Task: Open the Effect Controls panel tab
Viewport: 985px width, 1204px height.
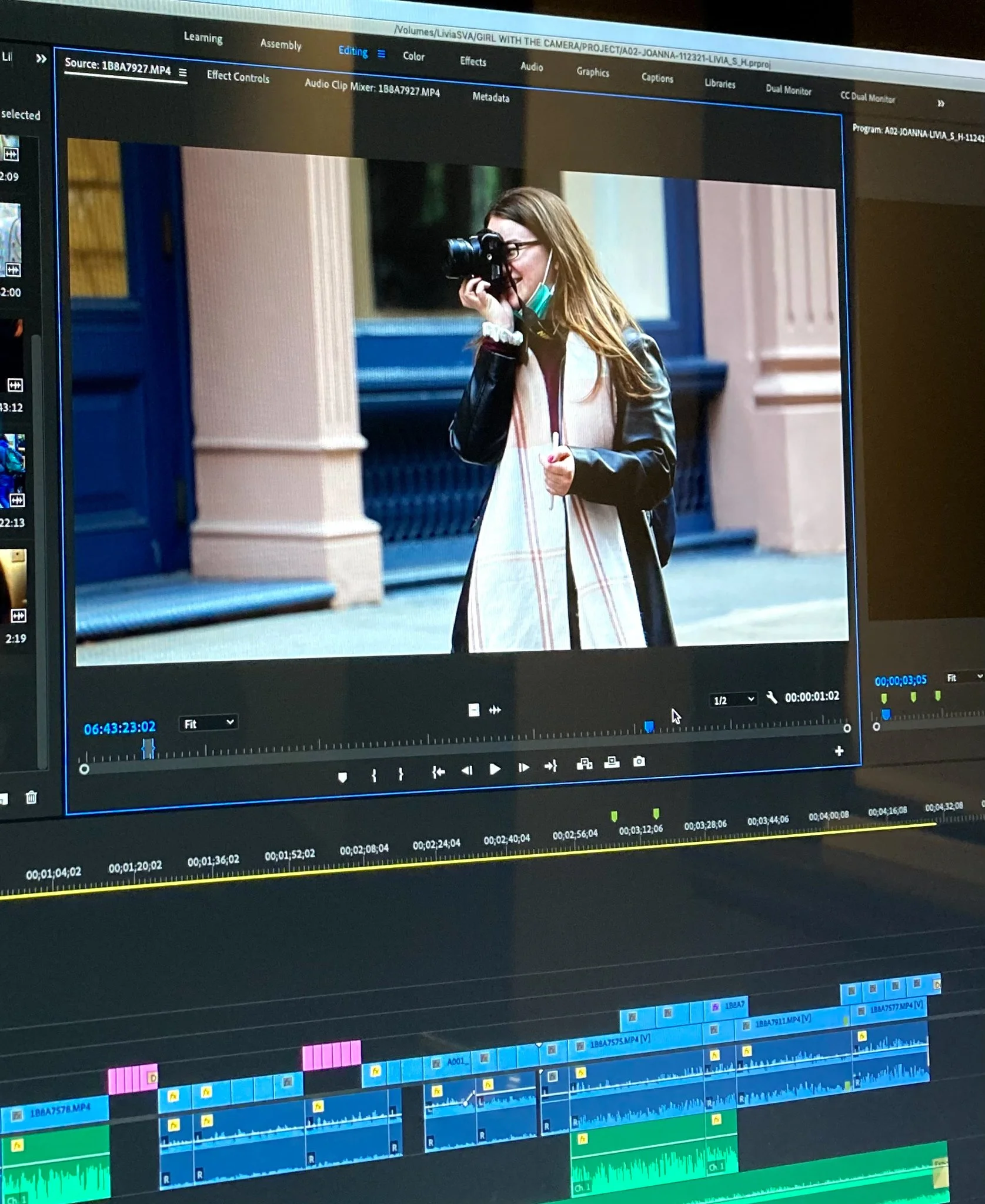Action: pyautogui.click(x=238, y=76)
